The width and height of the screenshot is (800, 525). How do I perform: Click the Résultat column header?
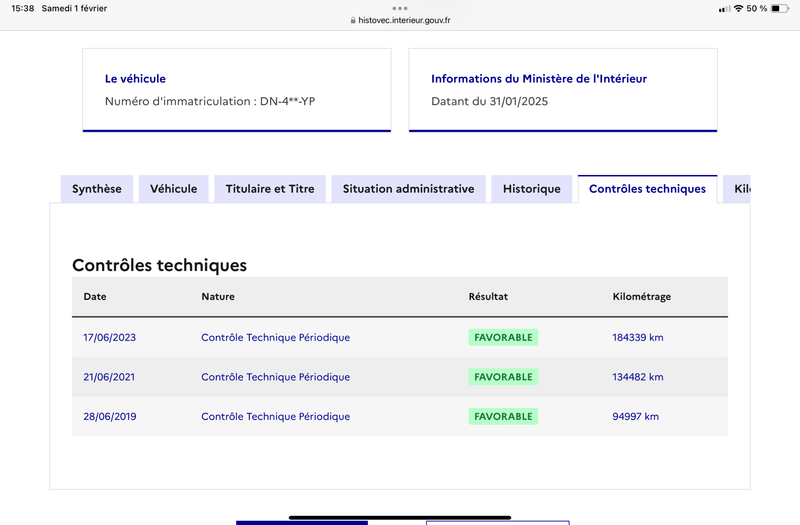coord(488,296)
